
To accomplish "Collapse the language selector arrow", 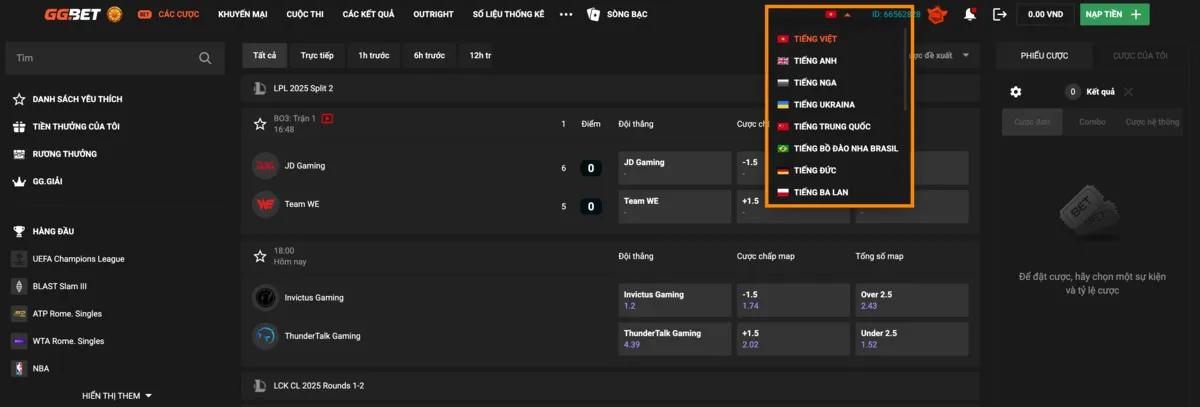I will [x=847, y=15].
